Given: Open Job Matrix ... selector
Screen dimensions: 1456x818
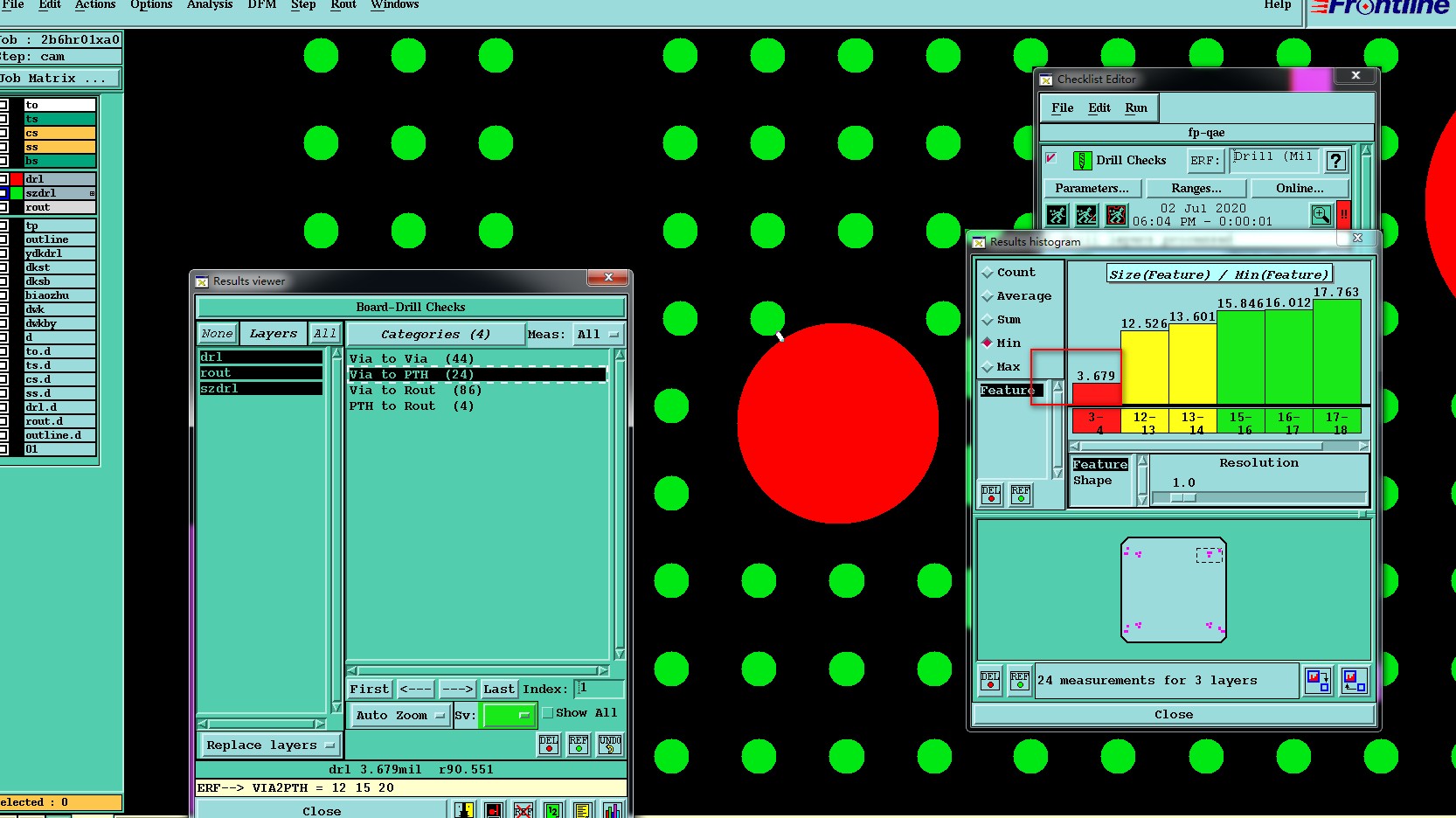Looking at the screenshot, I should [x=60, y=79].
